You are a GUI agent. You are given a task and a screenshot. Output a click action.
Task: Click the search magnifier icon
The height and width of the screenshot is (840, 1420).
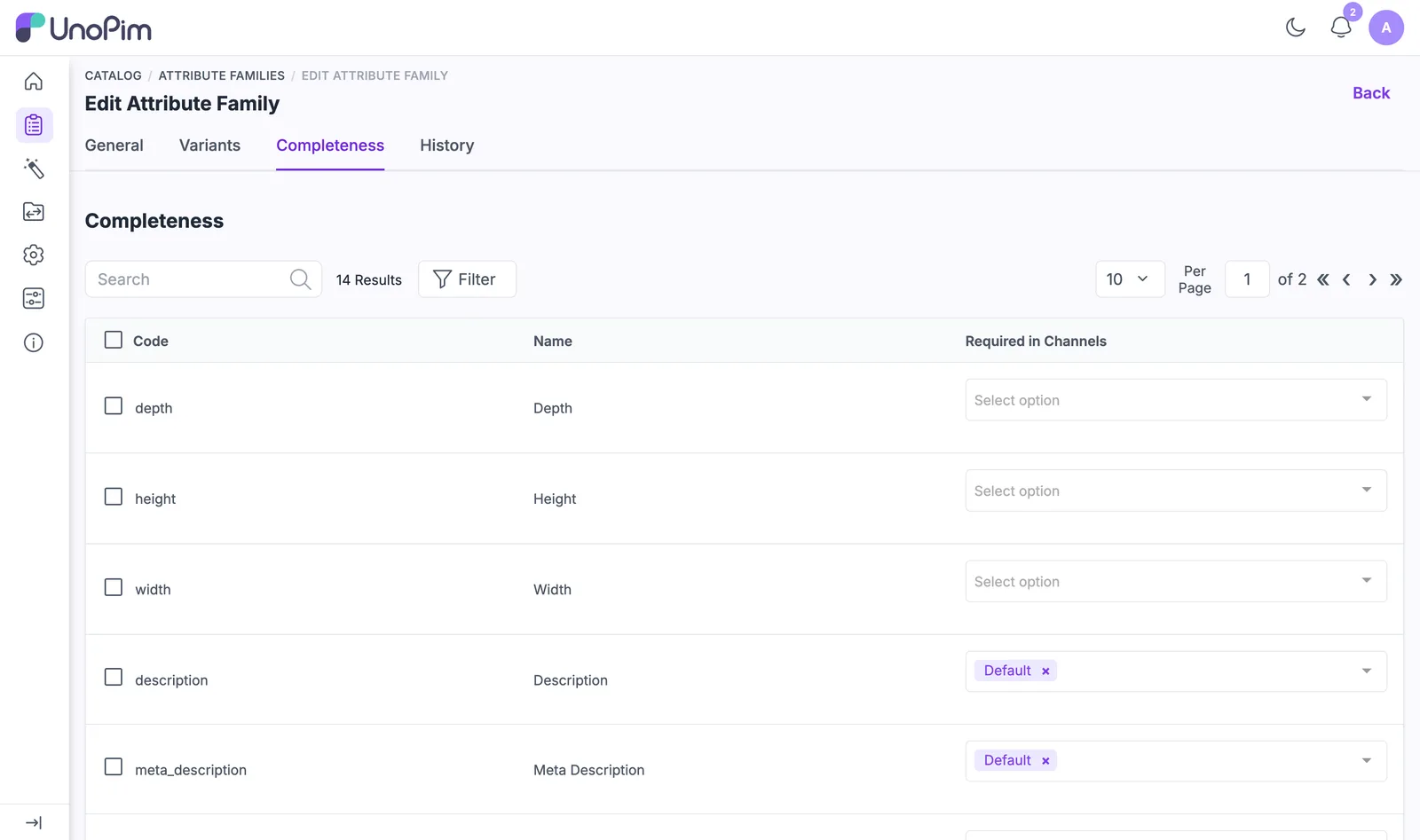click(301, 279)
